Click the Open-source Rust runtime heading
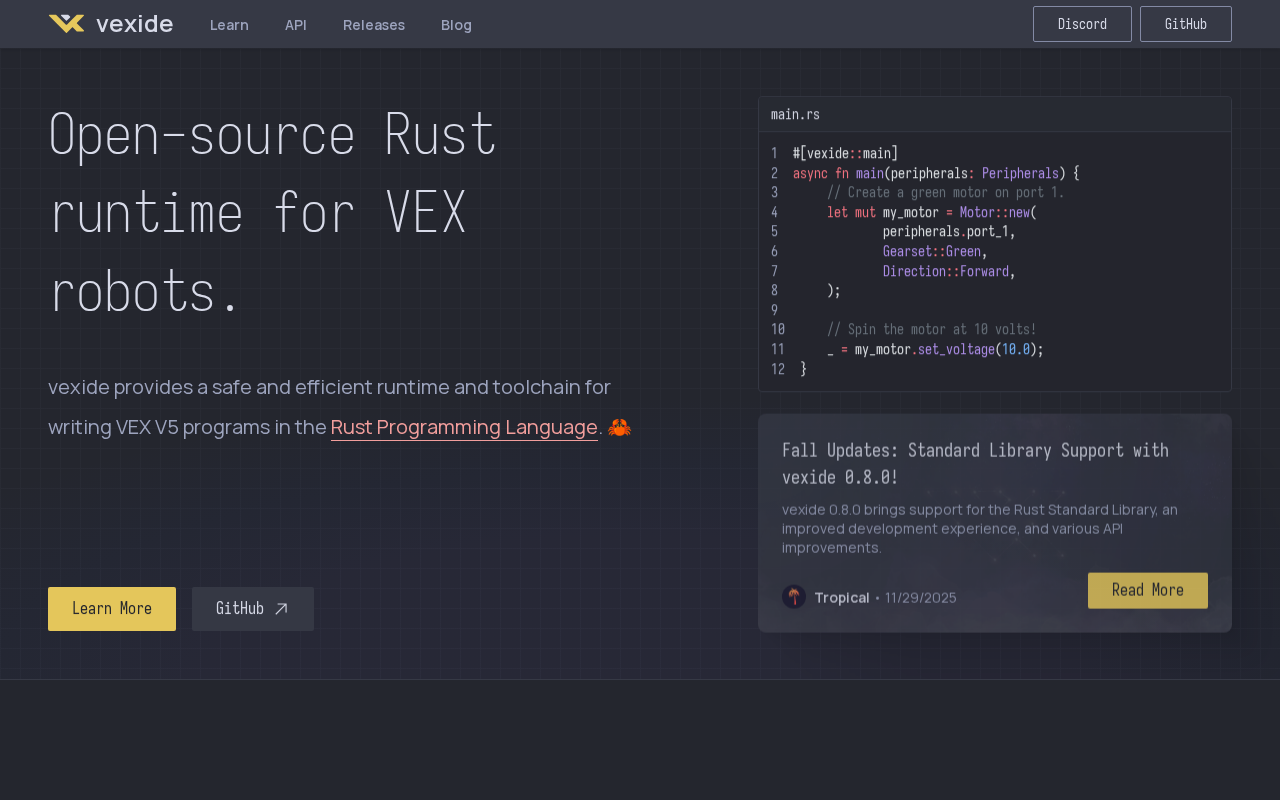This screenshot has height=800, width=1280. (272, 213)
